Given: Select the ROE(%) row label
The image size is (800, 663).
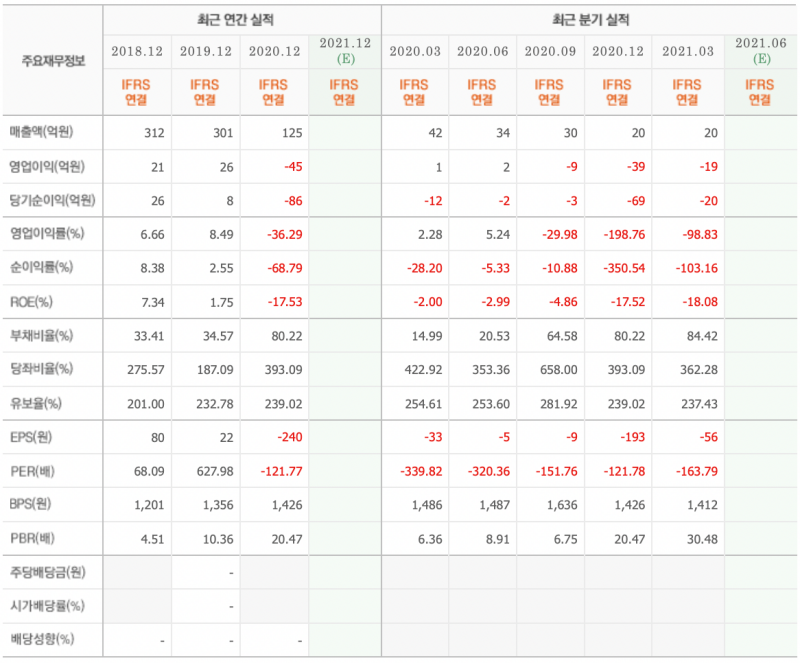Looking at the screenshot, I should point(32,302).
